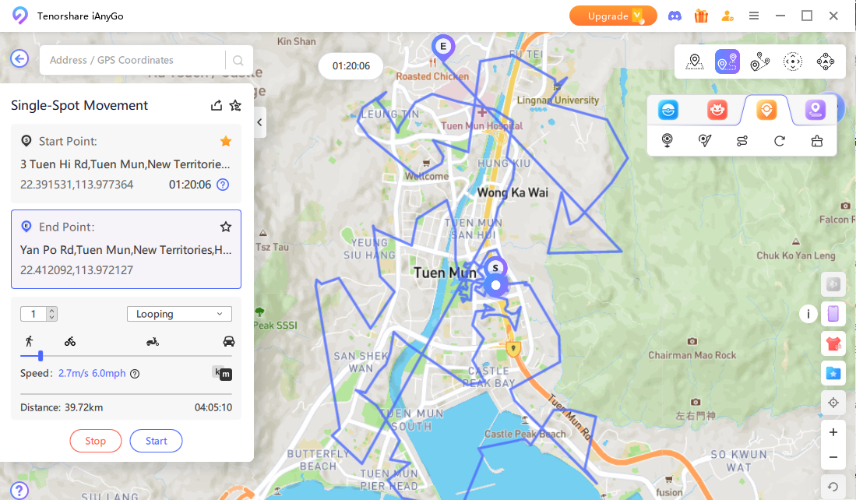Set speed to the scooter preset icon
Viewport: 856px width, 500px height.
tap(152, 342)
